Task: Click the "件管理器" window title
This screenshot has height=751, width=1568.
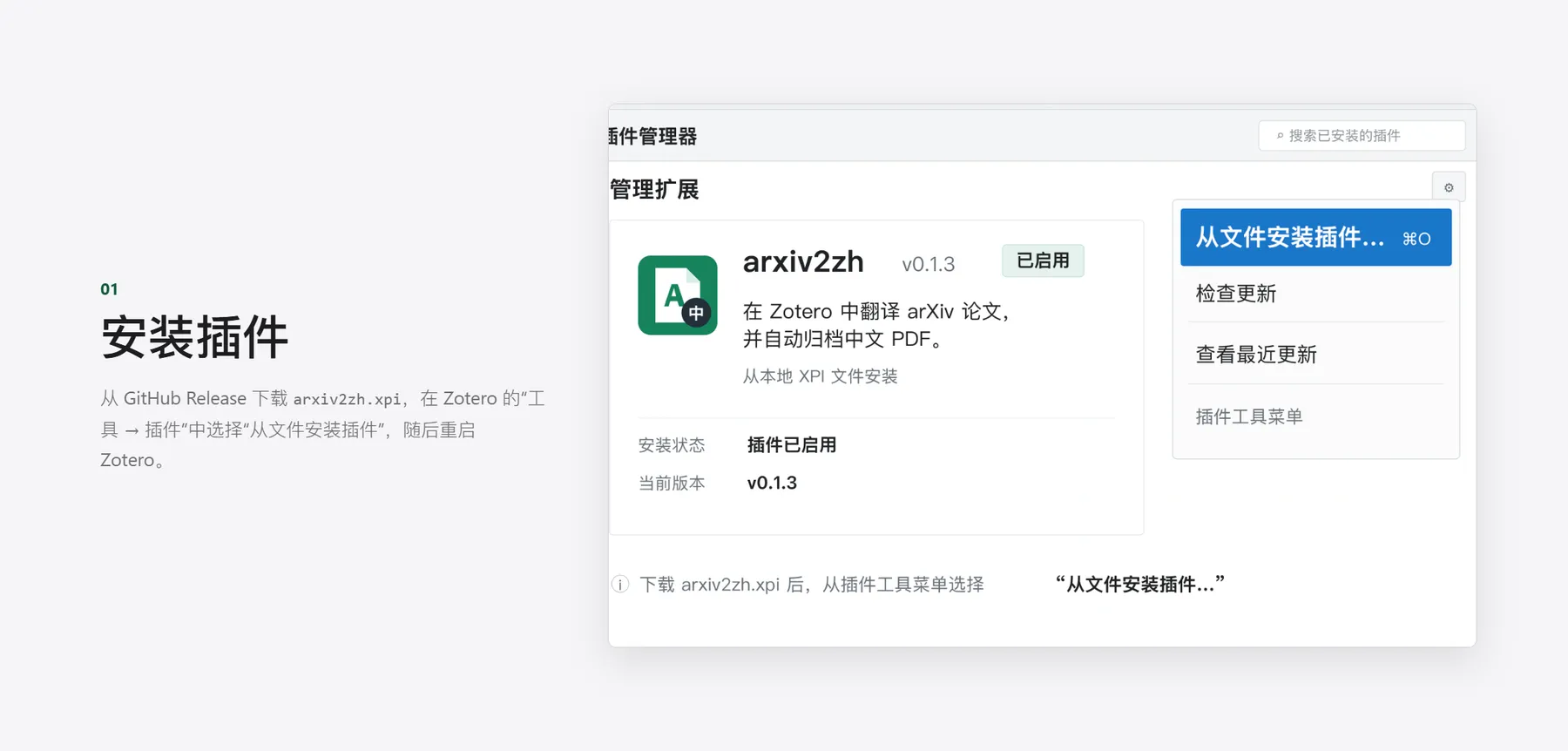Action: tap(653, 136)
